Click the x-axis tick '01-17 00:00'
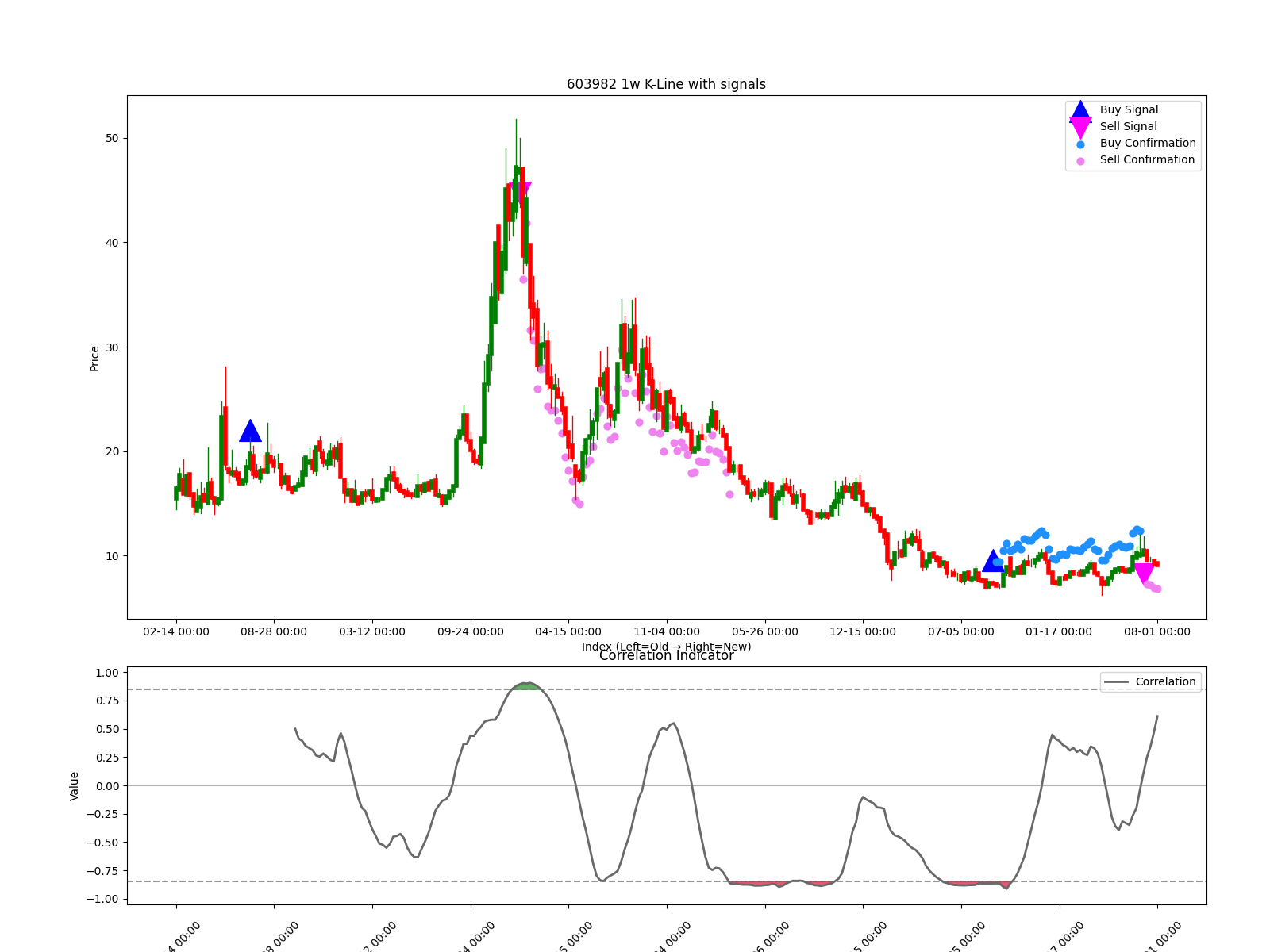Screen dimensions: 1270x952 1059,631
